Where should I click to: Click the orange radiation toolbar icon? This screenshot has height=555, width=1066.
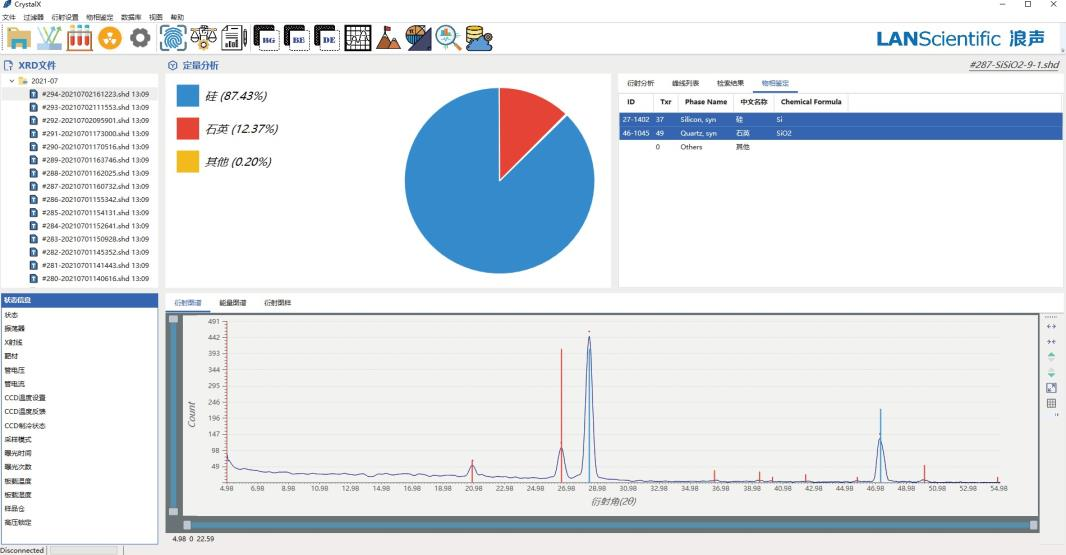[110, 38]
